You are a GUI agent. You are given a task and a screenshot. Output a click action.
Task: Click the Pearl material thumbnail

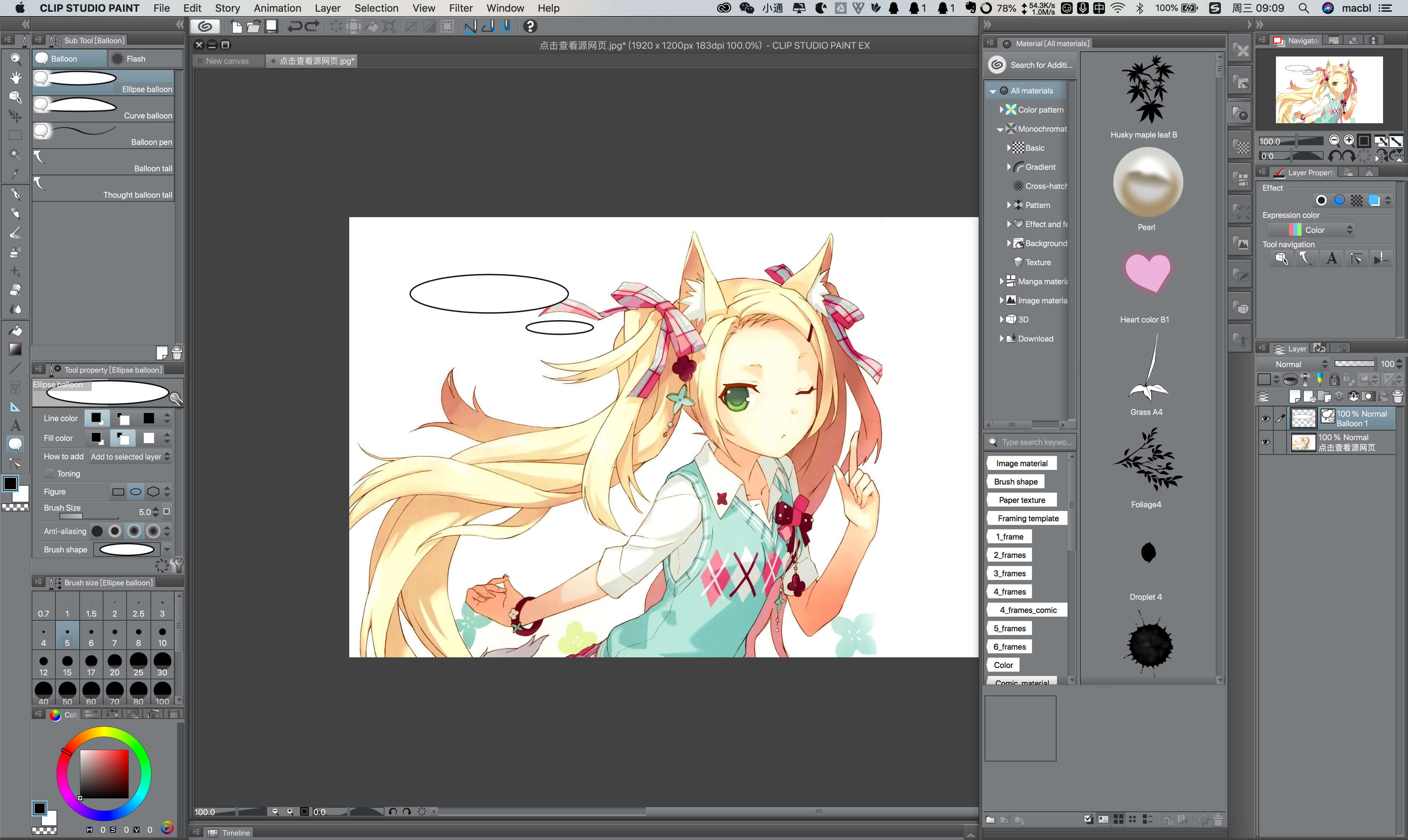pyautogui.click(x=1148, y=182)
